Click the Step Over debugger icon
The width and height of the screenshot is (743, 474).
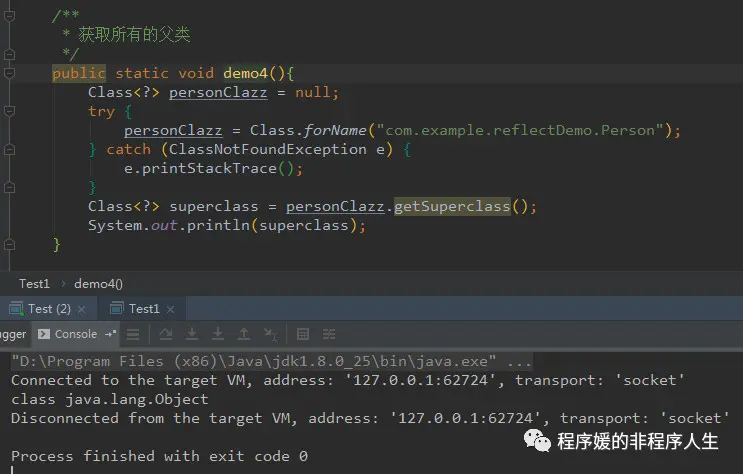pyautogui.click(x=166, y=335)
